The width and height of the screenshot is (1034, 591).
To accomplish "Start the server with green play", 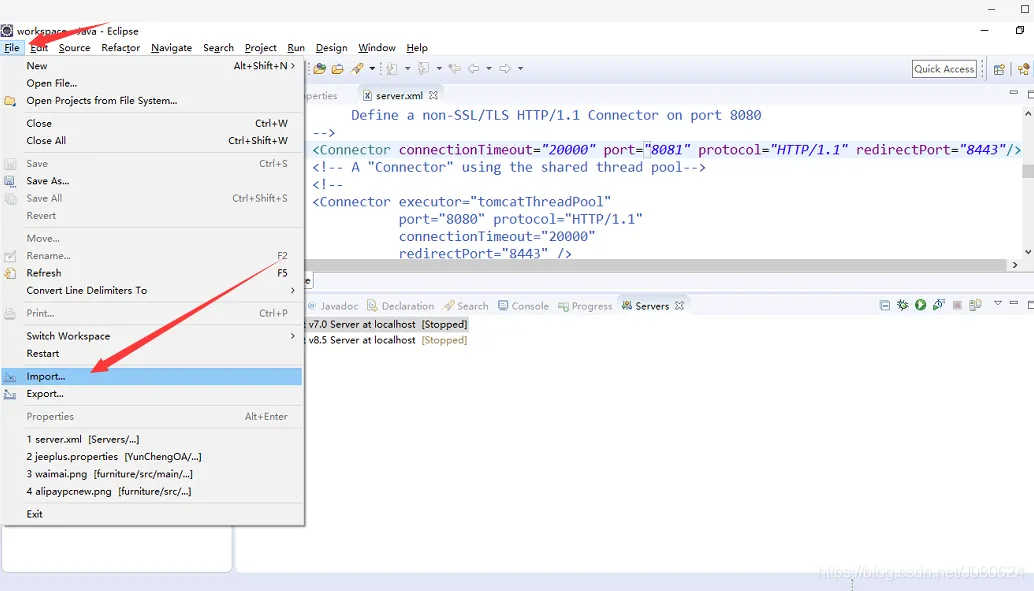I will click(921, 305).
